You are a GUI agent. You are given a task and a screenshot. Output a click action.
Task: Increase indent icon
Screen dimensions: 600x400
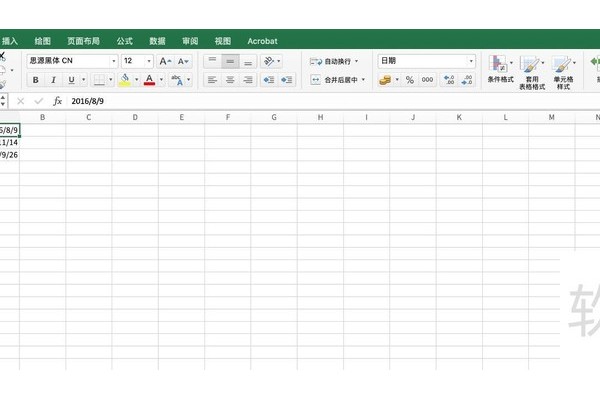click(x=287, y=80)
